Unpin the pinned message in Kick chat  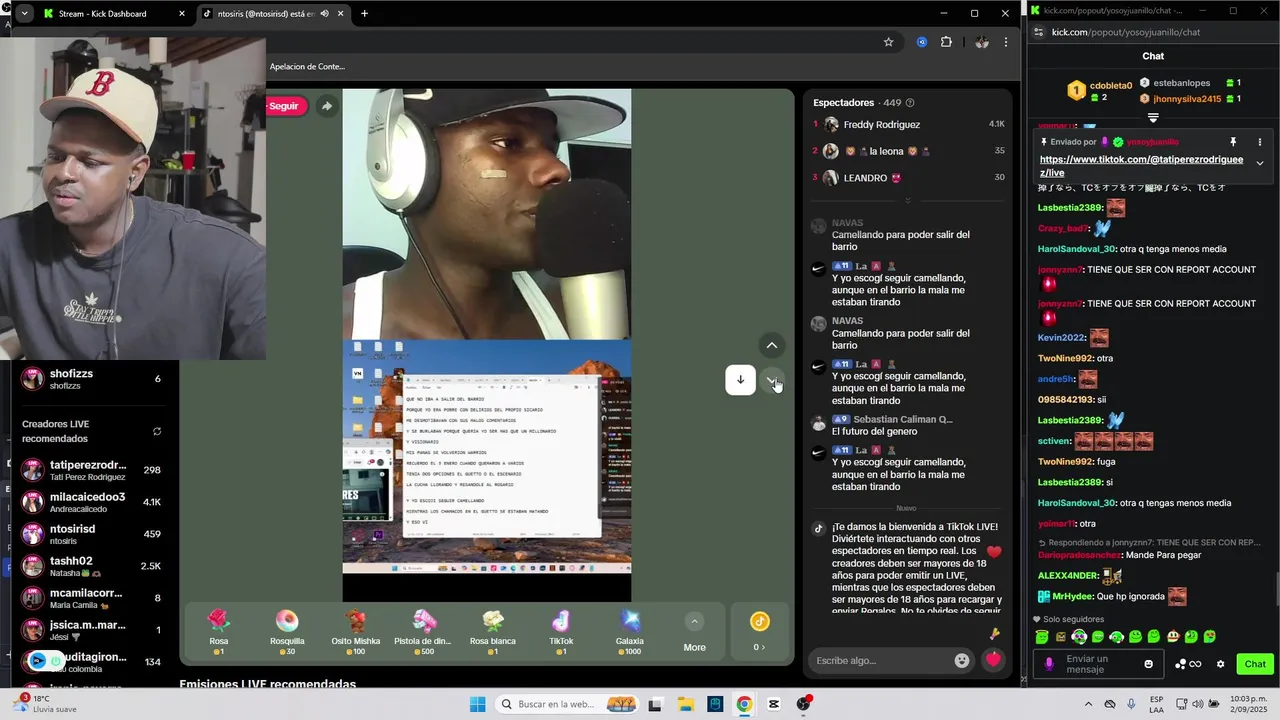(x=1233, y=142)
